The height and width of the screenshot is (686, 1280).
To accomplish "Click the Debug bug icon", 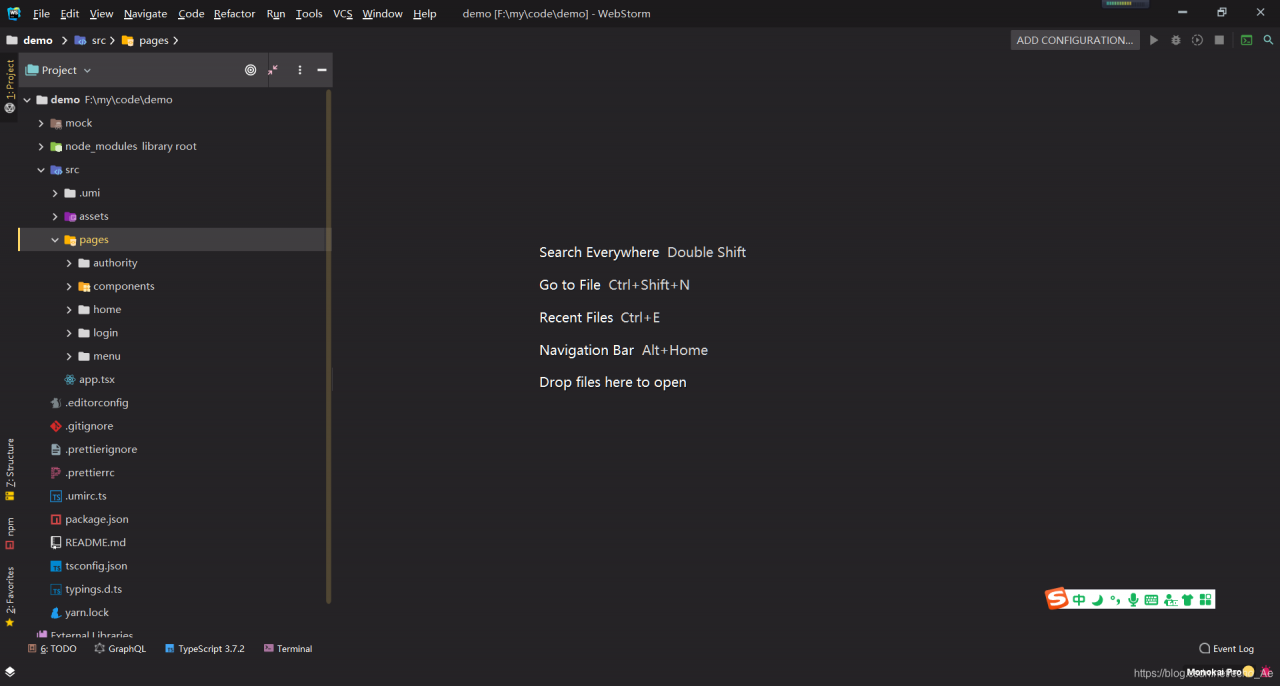I will pyautogui.click(x=1175, y=40).
